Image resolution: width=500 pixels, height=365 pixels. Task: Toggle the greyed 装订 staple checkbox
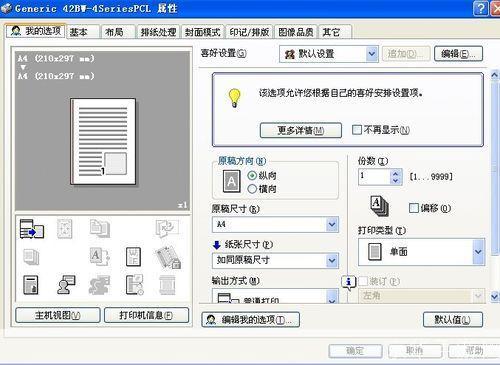(x=363, y=281)
